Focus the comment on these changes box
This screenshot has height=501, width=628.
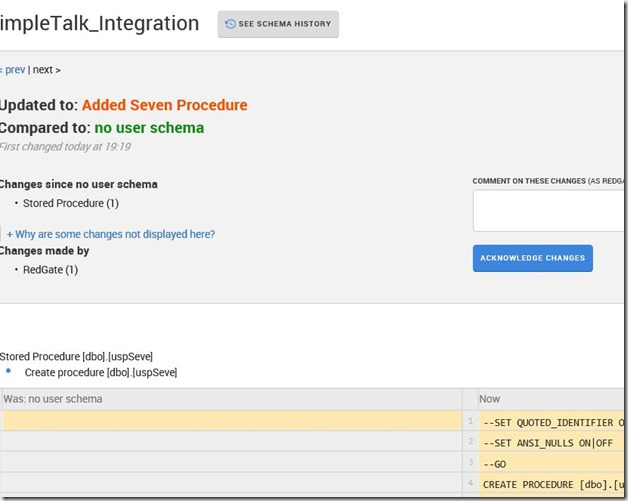[548, 211]
